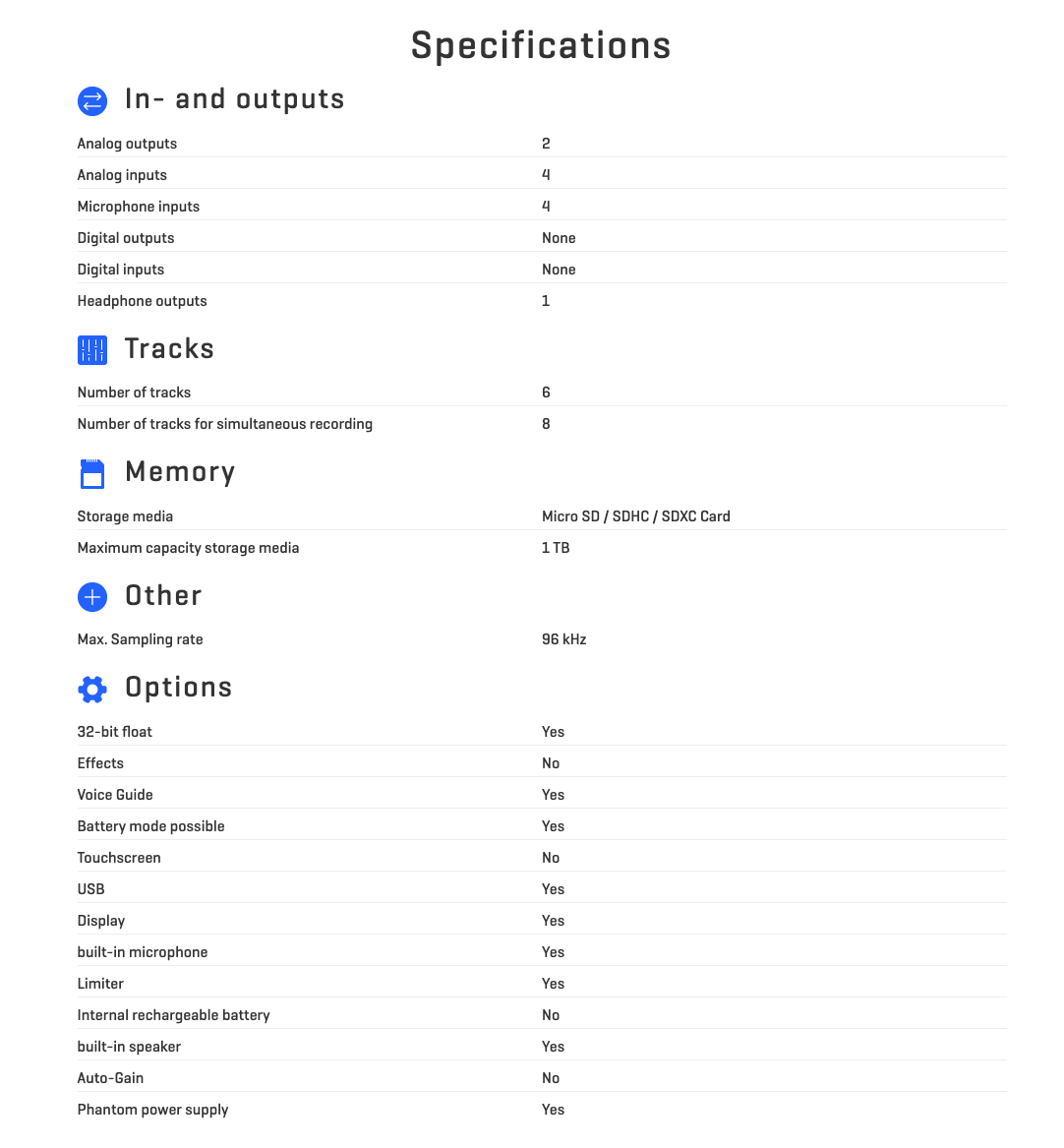The height and width of the screenshot is (1148, 1064).
Task: Click the Tracks section heading
Action: [169, 348]
